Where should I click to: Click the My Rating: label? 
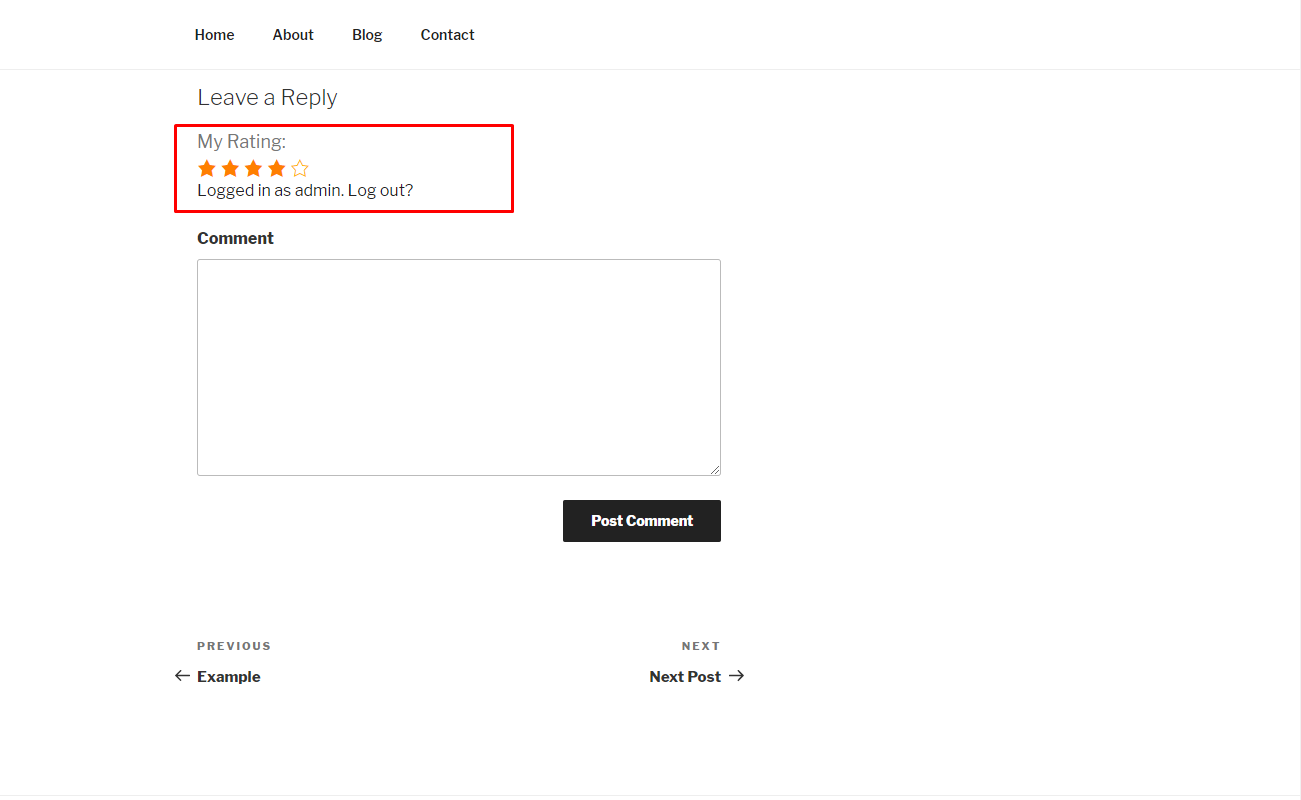[241, 141]
